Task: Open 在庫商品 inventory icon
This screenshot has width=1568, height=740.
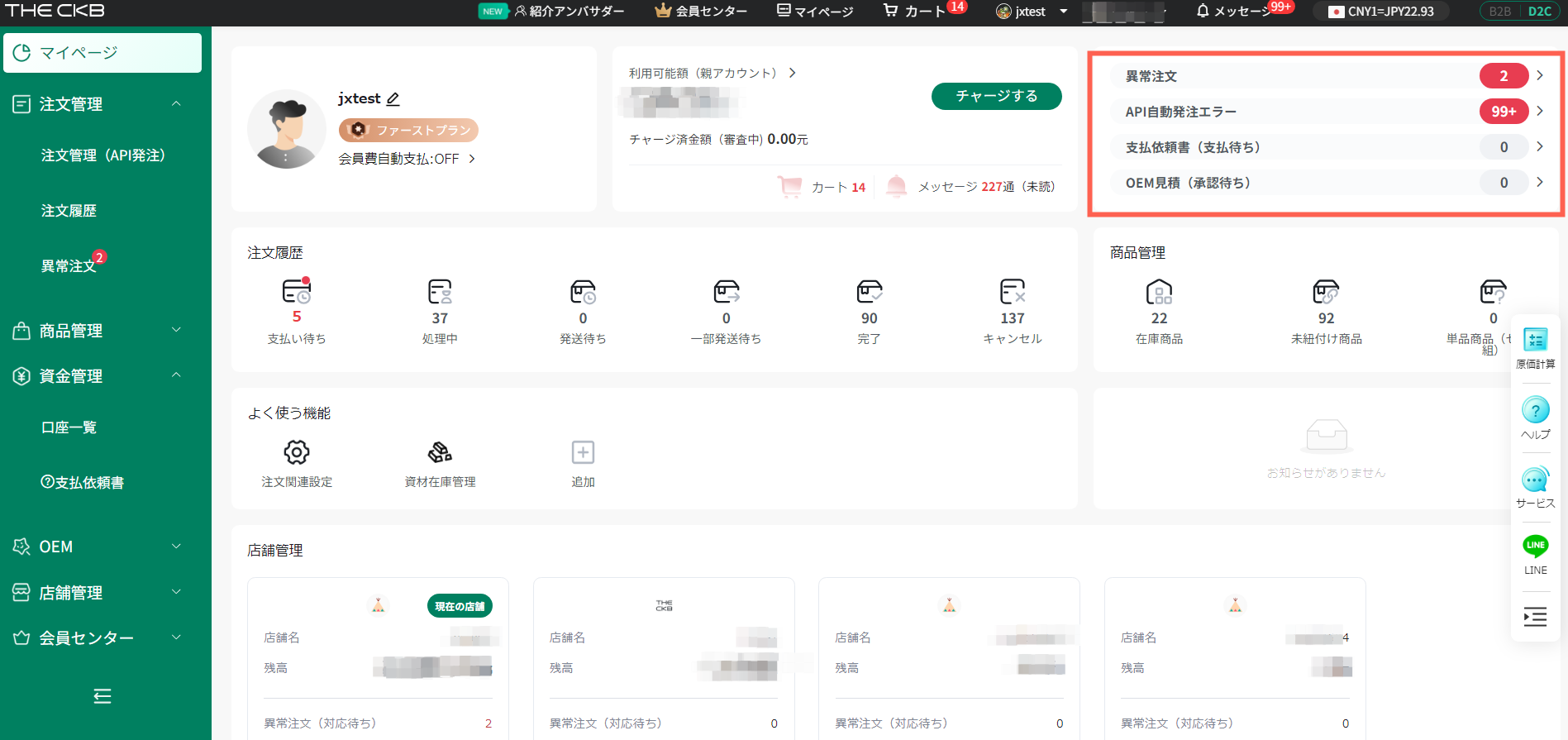Action: (x=1159, y=293)
